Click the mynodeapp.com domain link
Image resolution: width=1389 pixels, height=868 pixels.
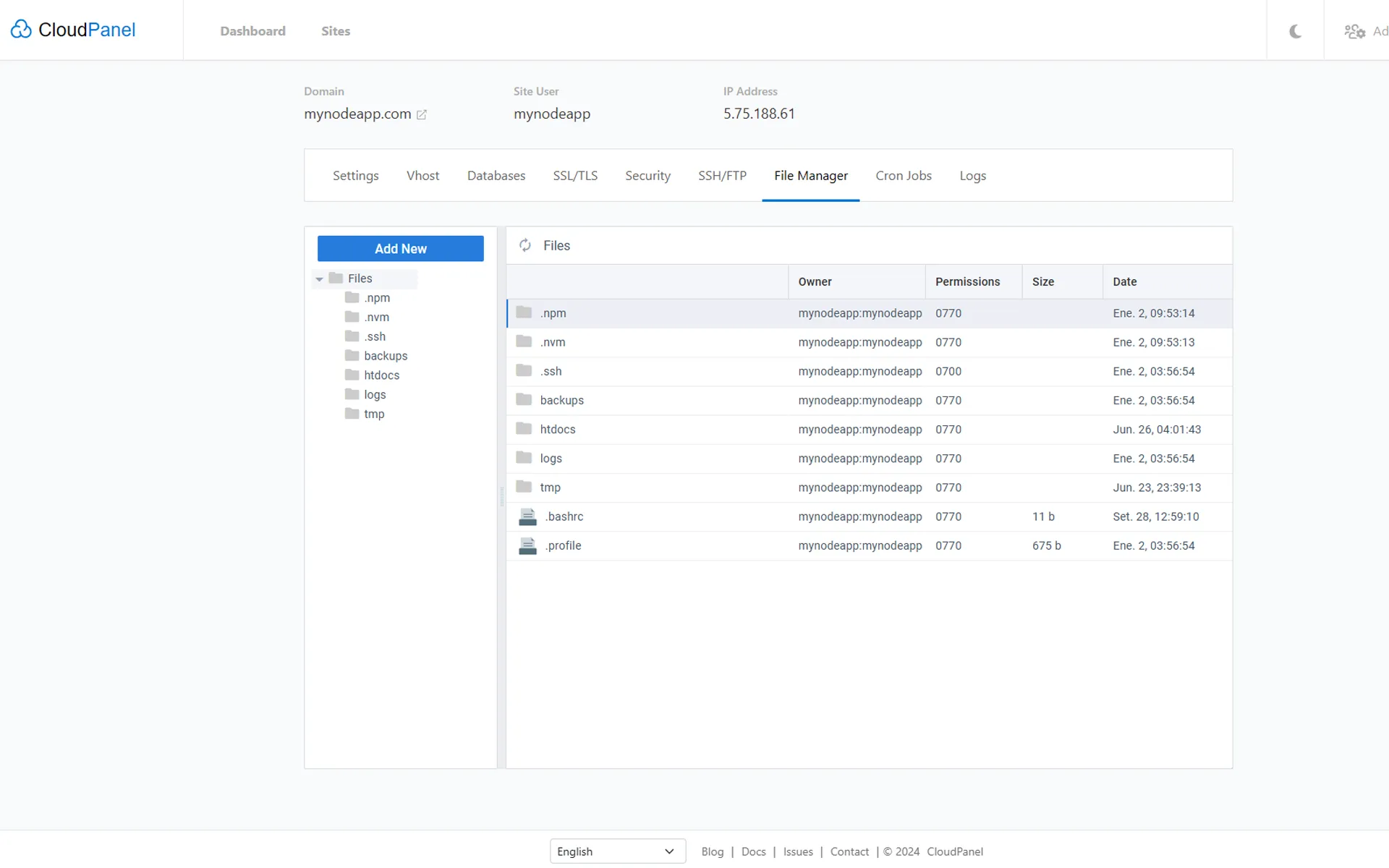357,114
